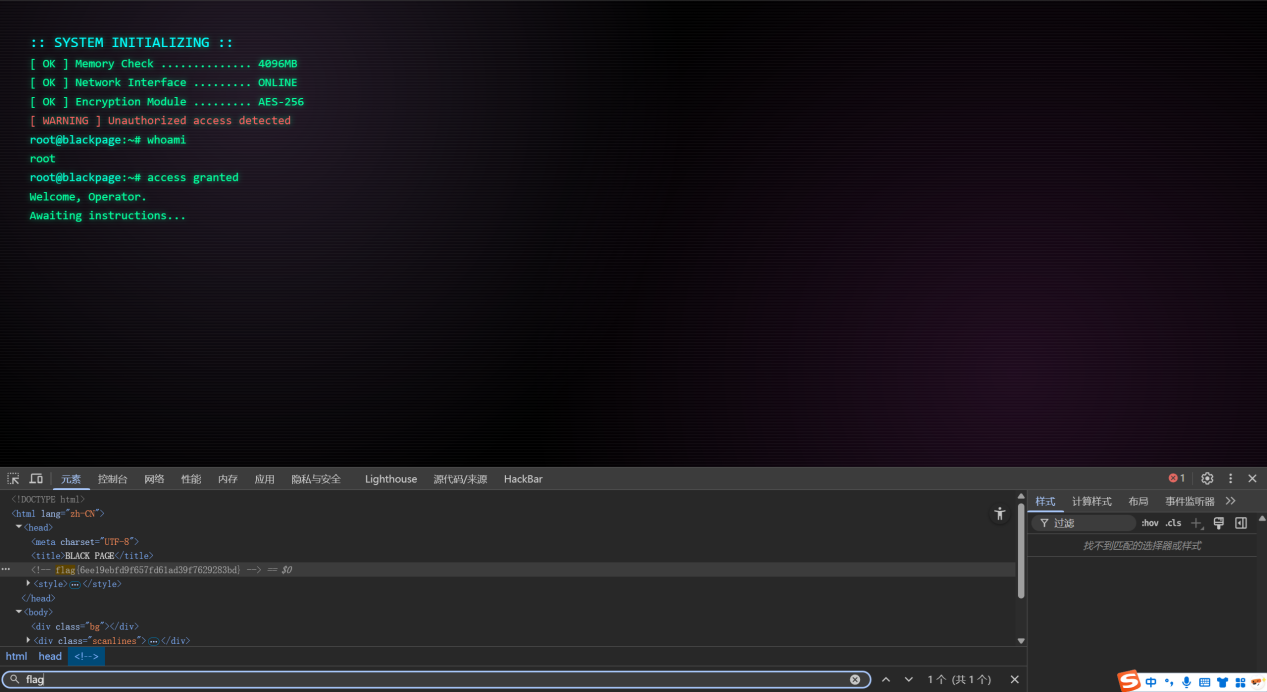
Task: Open the DevTools three-dot customize menu
Action: (1231, 479)
